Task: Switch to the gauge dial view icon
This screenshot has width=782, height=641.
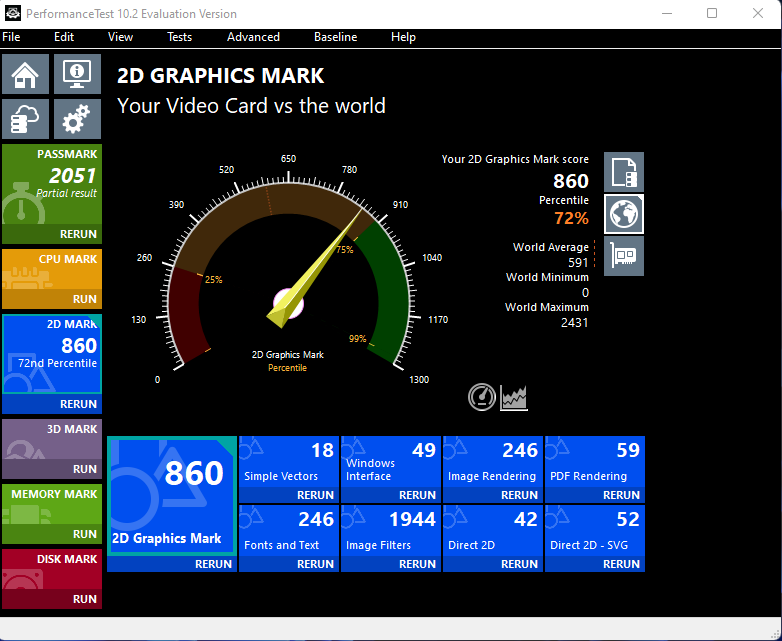Action: [482, 397]
